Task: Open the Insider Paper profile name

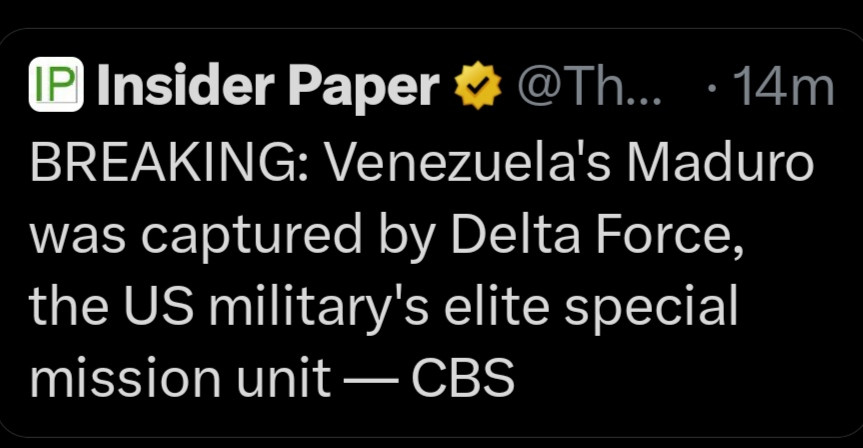Action: point(267,89)
